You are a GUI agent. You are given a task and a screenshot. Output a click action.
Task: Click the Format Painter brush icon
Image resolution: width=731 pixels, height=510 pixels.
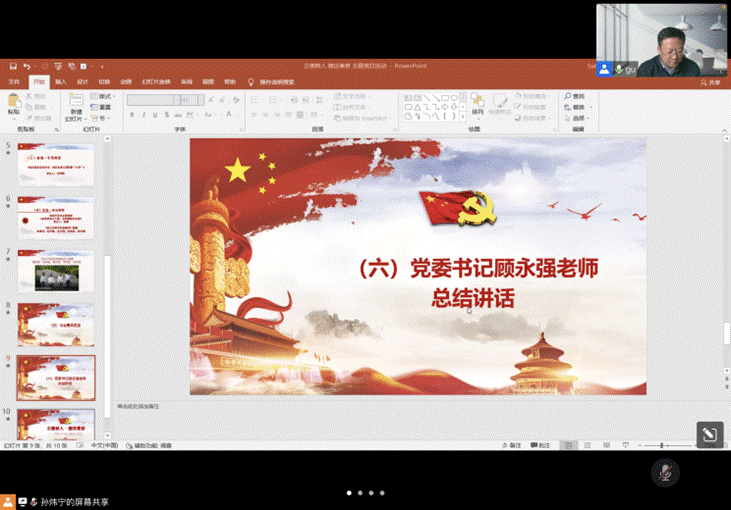pos(30,118)
